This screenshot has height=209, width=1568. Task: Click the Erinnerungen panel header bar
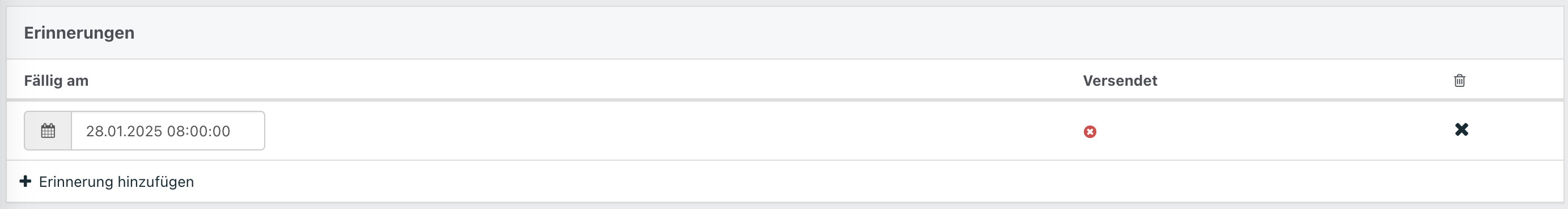tap(784, 33)
